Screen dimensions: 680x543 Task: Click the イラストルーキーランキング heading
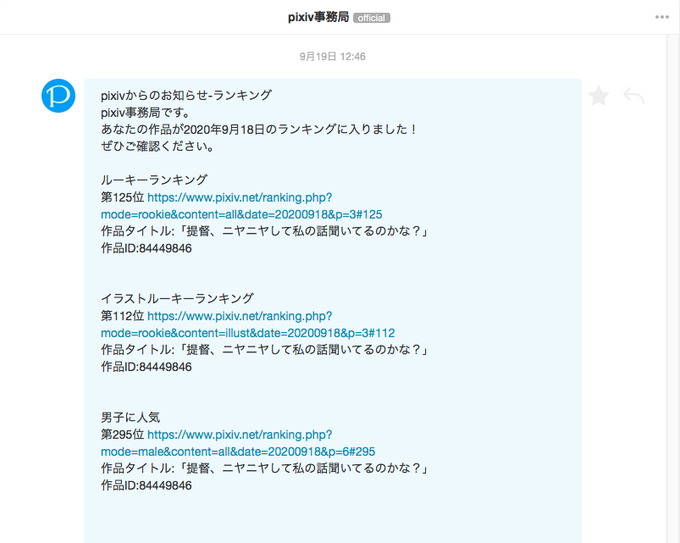177,298
